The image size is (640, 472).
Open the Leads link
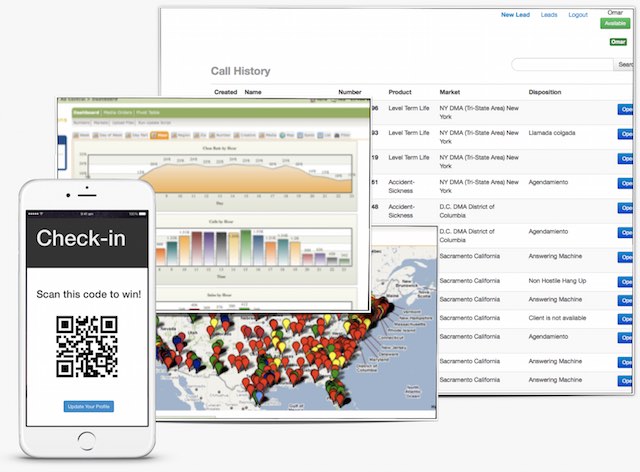549,15
